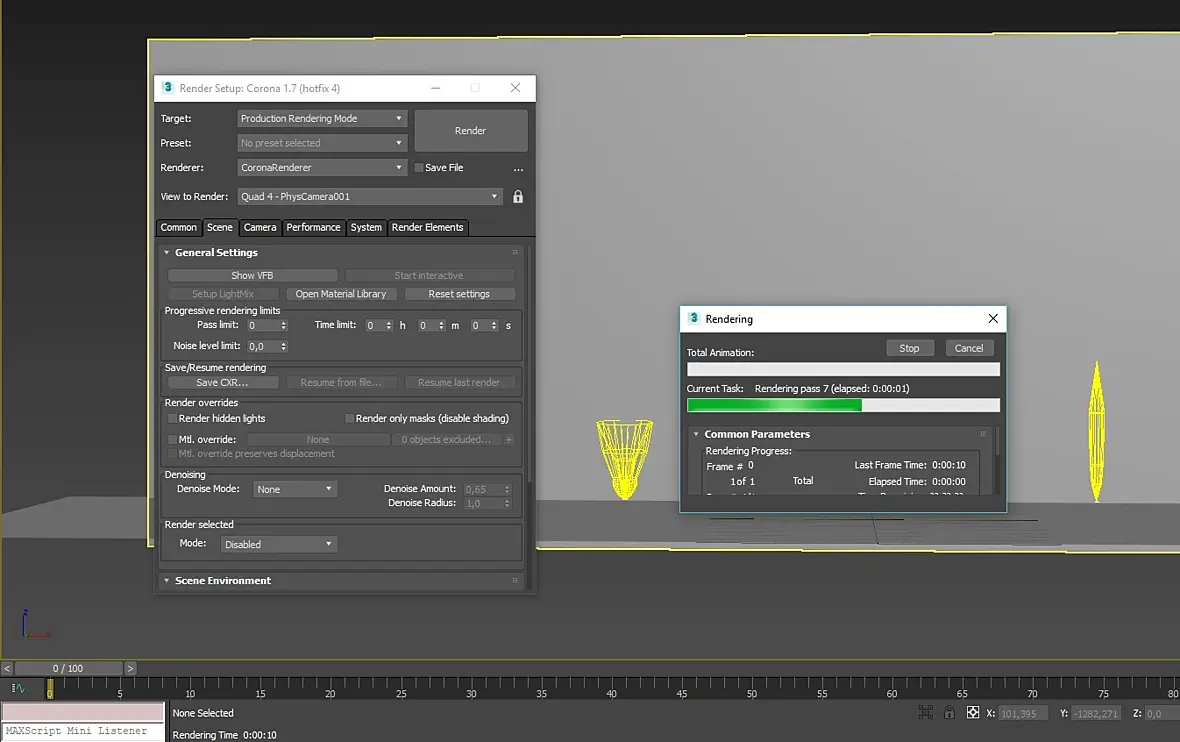Click the 3ds Max logo in the Render Setup title bar
The image size is (1180, 742).
(x=167, y=87)
